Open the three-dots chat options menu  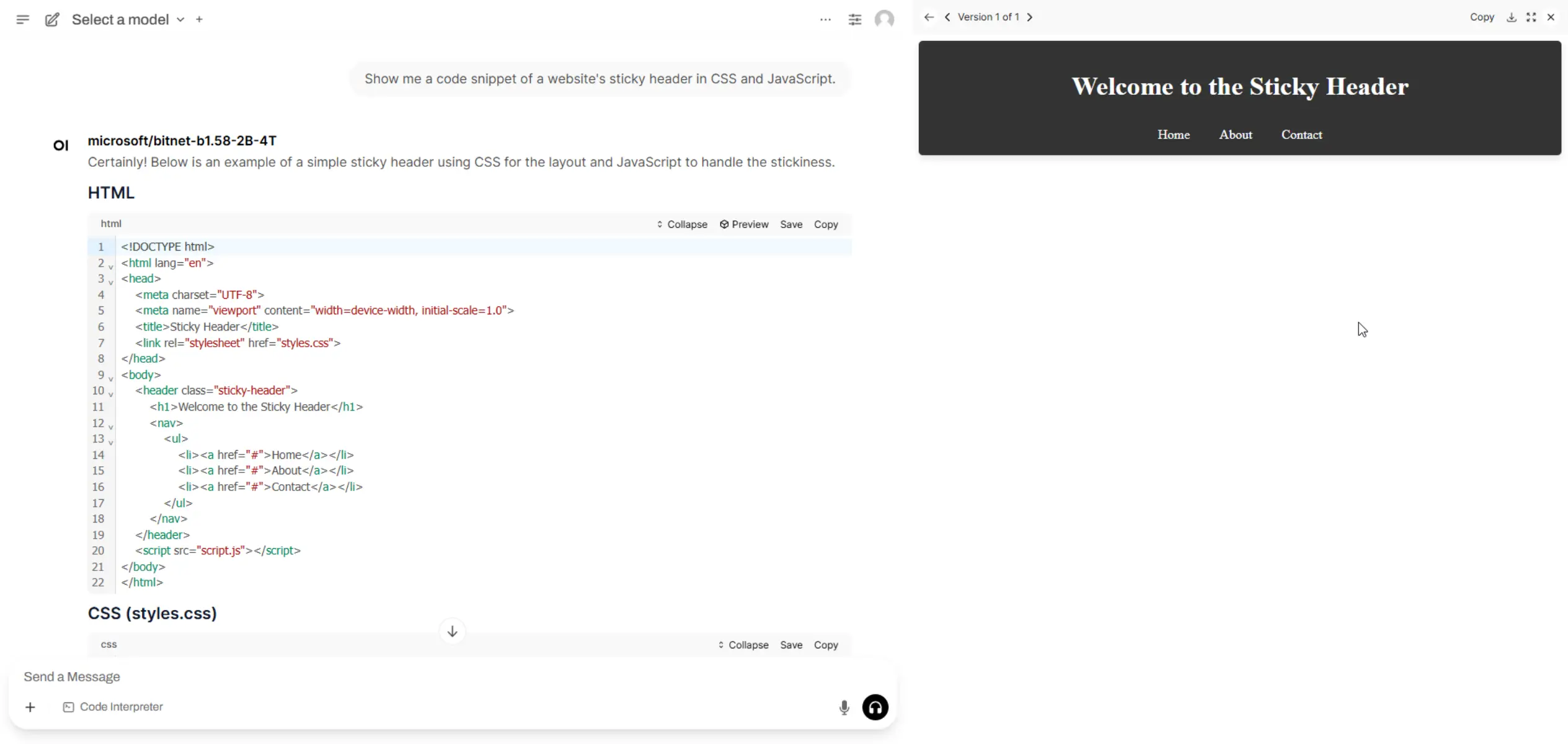coord(825,19)
